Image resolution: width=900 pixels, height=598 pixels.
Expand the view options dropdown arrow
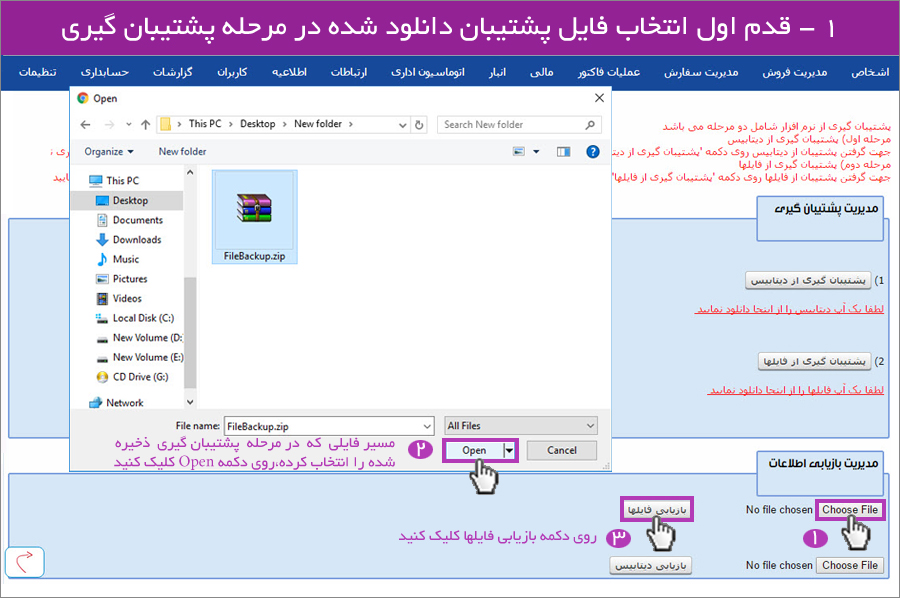tap(536, 152)
